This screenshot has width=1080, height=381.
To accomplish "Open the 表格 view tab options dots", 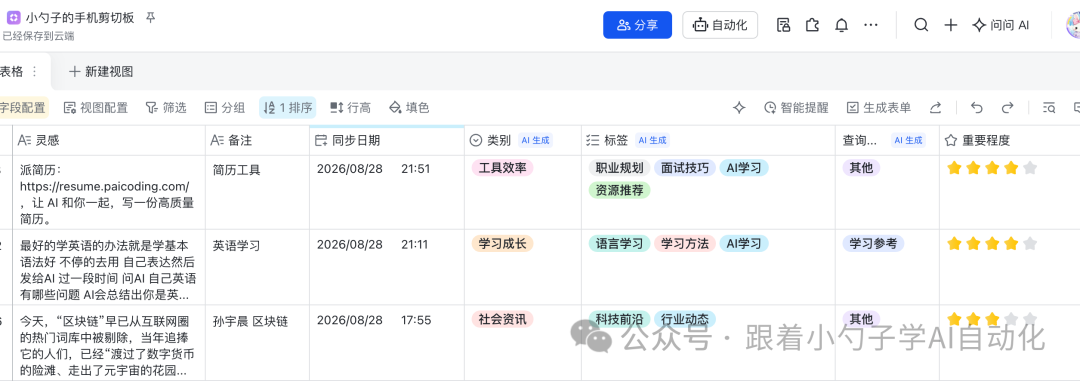I will [x=35, y=72].
